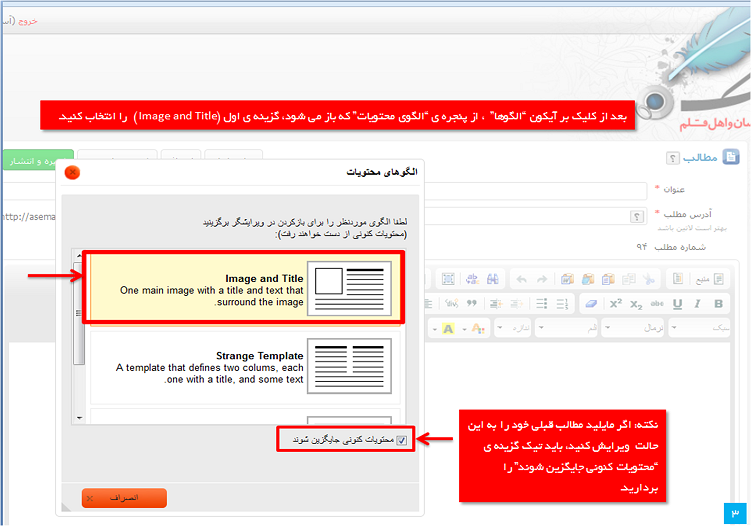Open the background color dropdown arrow

[x=435, y=329]
